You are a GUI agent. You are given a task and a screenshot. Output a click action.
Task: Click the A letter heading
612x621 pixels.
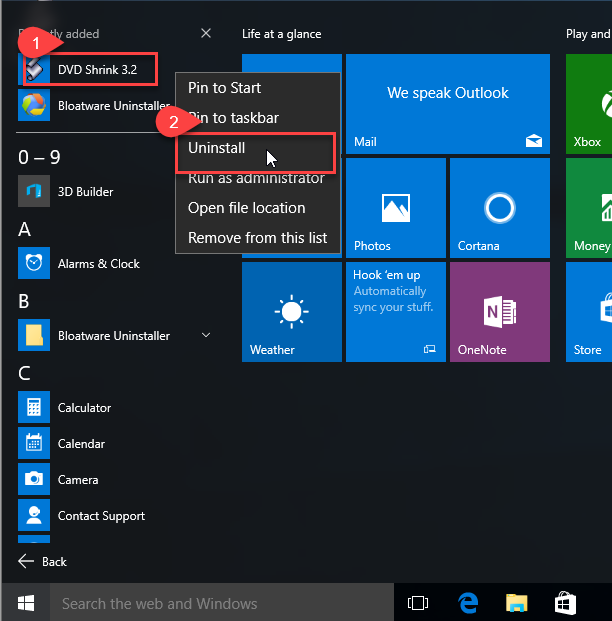click(x=25, y=229)
